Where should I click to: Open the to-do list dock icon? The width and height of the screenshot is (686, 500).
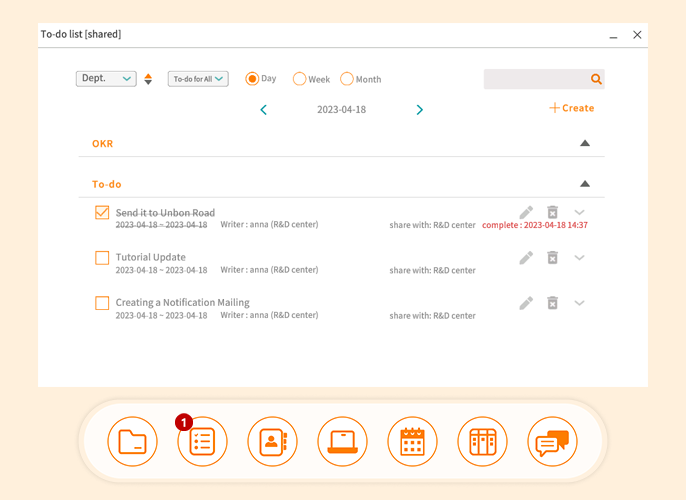[x=203, y=441]
